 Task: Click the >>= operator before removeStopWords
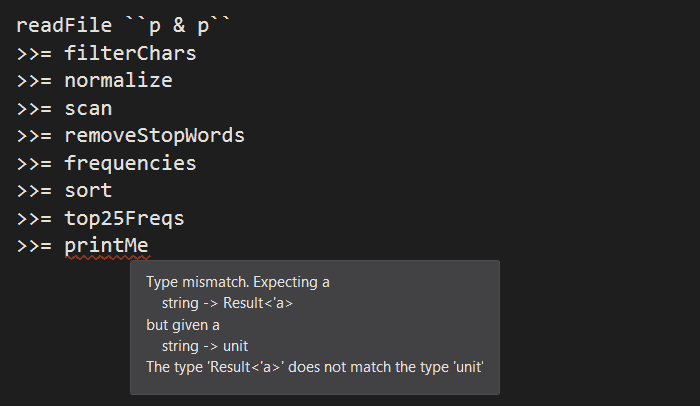[x=34, y=135]
